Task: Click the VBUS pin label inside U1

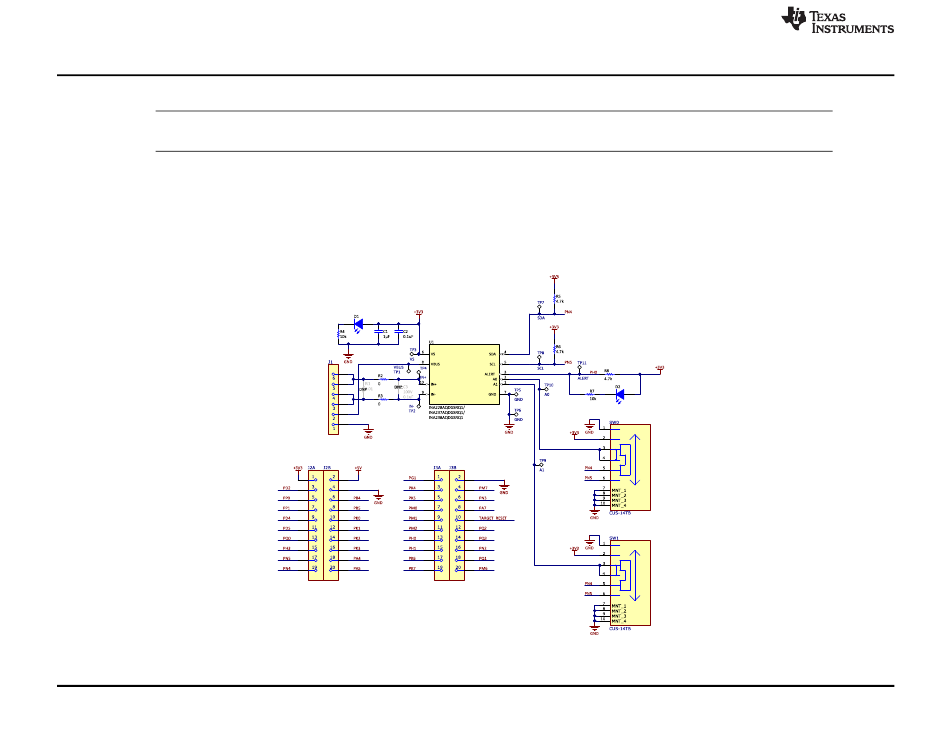Action: tap(436, 365)
